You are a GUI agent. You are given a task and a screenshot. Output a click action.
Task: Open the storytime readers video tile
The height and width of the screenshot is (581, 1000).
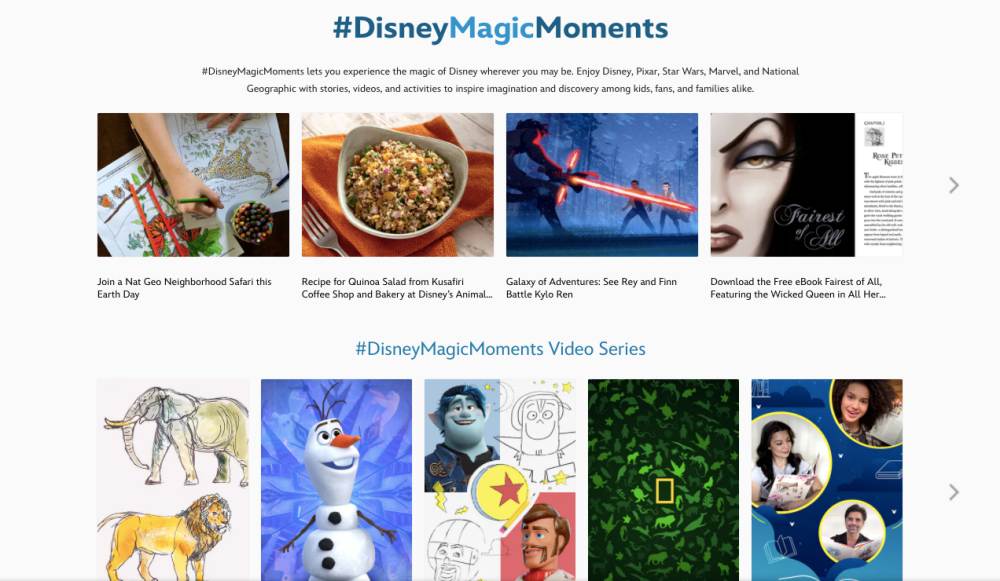827,480
